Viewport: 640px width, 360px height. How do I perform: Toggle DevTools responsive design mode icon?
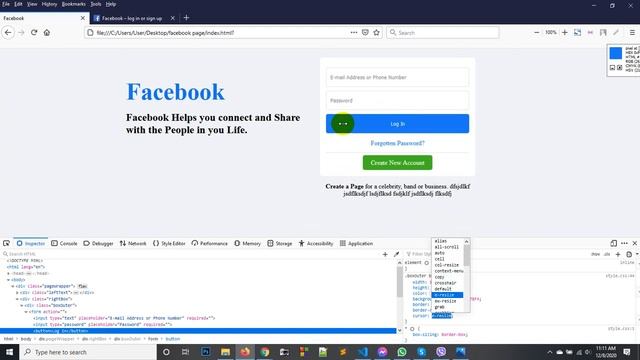point(613,243)
